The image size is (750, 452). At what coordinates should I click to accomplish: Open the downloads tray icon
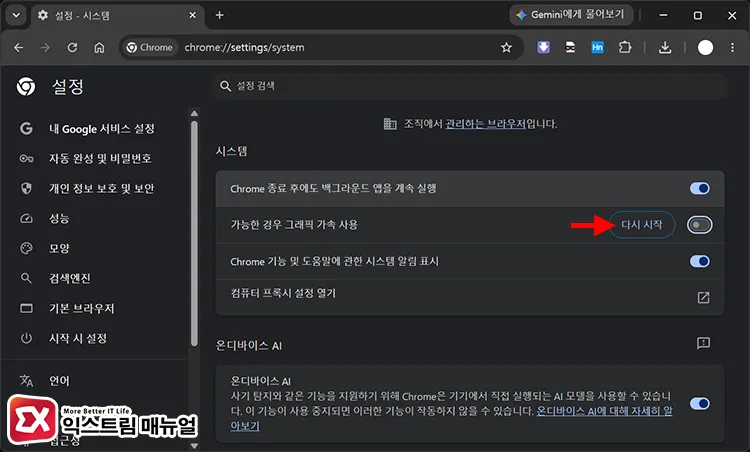[665, 47]
